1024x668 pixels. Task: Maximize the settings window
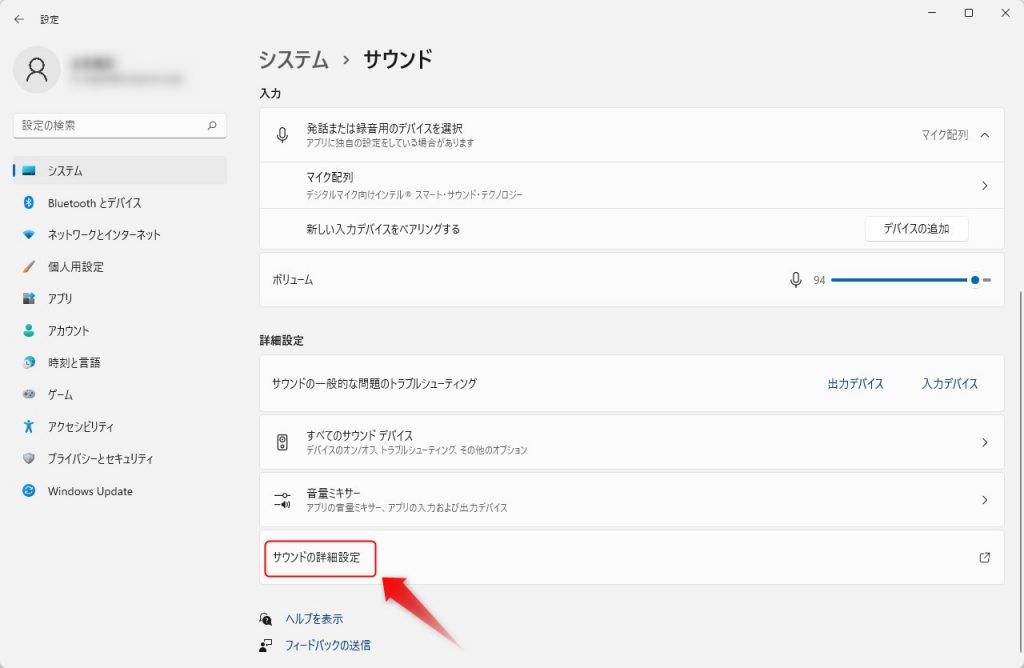(x=968, y=13)
